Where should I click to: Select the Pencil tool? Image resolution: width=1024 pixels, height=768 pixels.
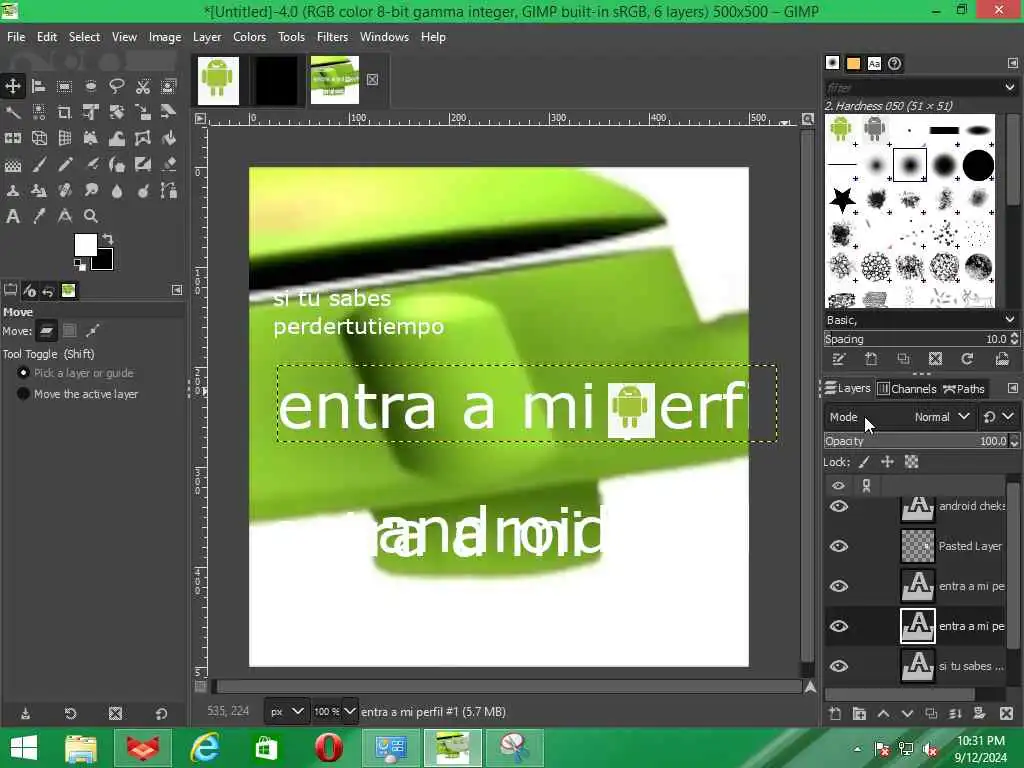click(x=65, y=164)
